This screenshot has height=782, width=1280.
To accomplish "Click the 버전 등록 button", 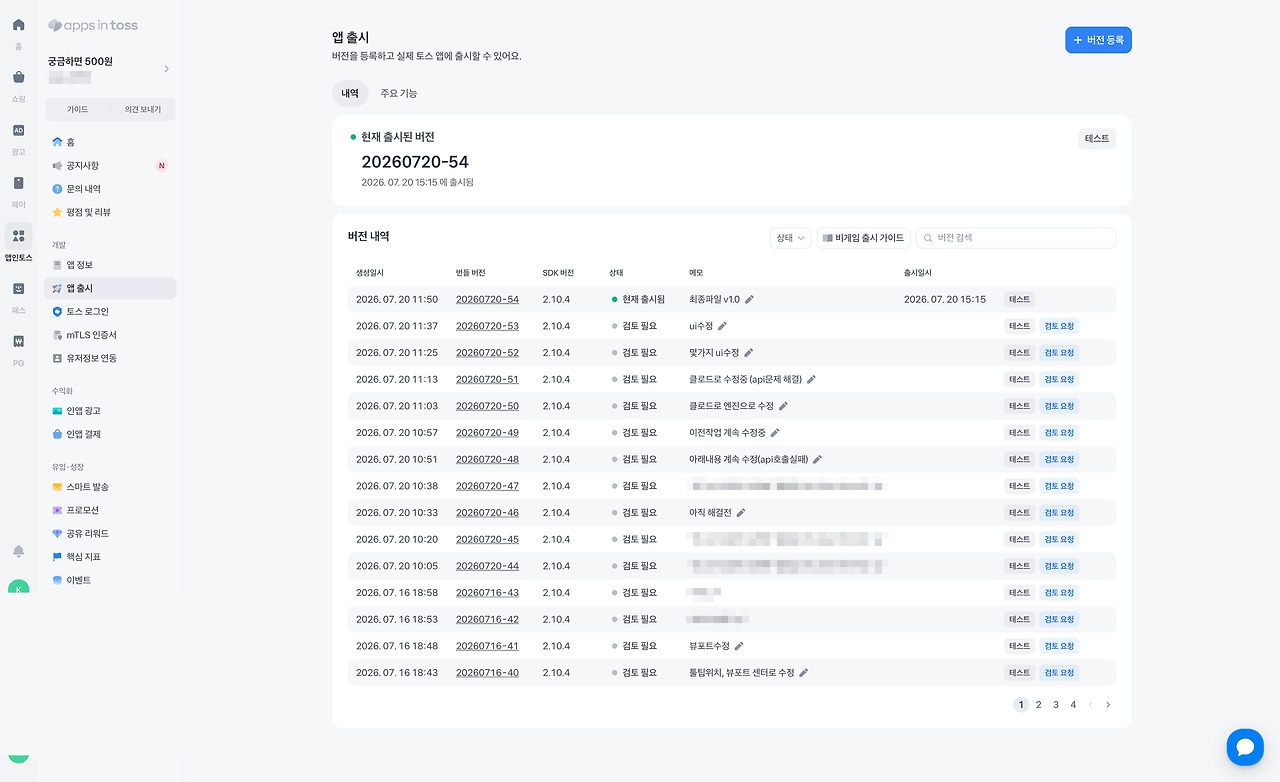I will (x=1098, y=40).
